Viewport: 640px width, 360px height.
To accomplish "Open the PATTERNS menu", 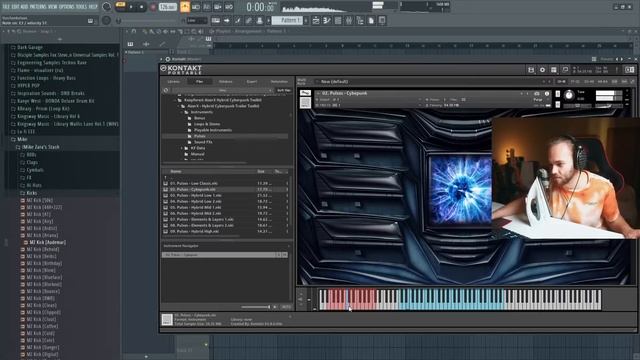I will point(38,7).
